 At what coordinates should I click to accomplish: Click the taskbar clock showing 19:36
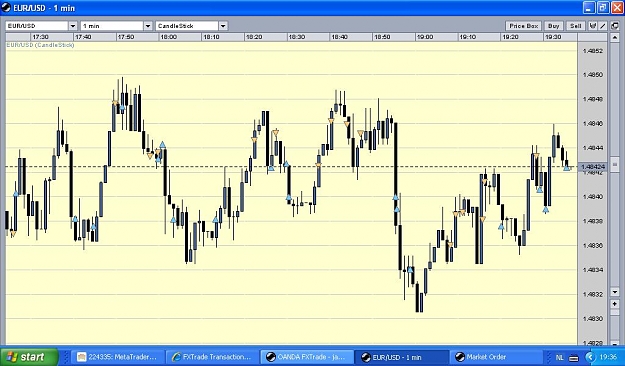pos(608,357)
